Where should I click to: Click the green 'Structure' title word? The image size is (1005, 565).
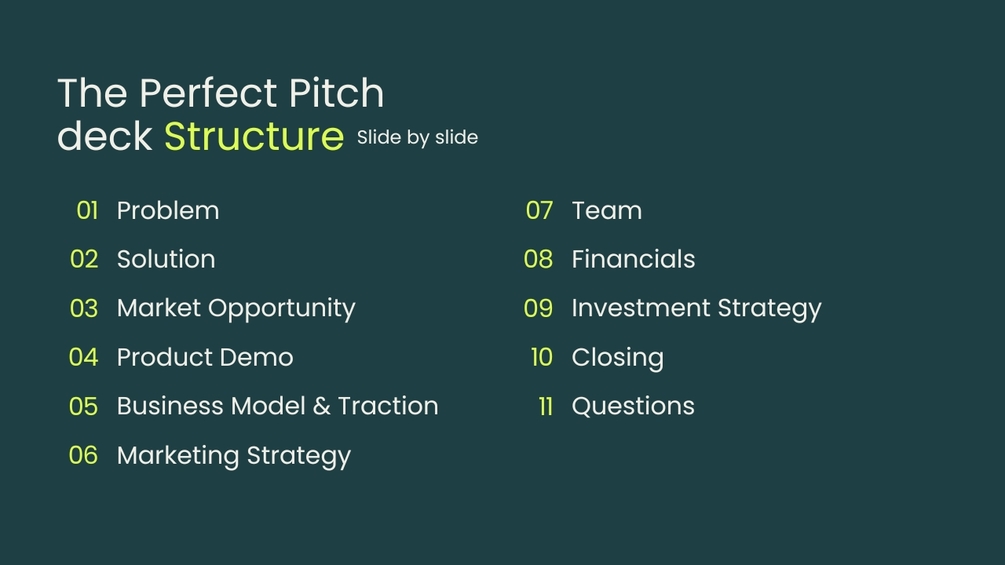pos(254,136)
